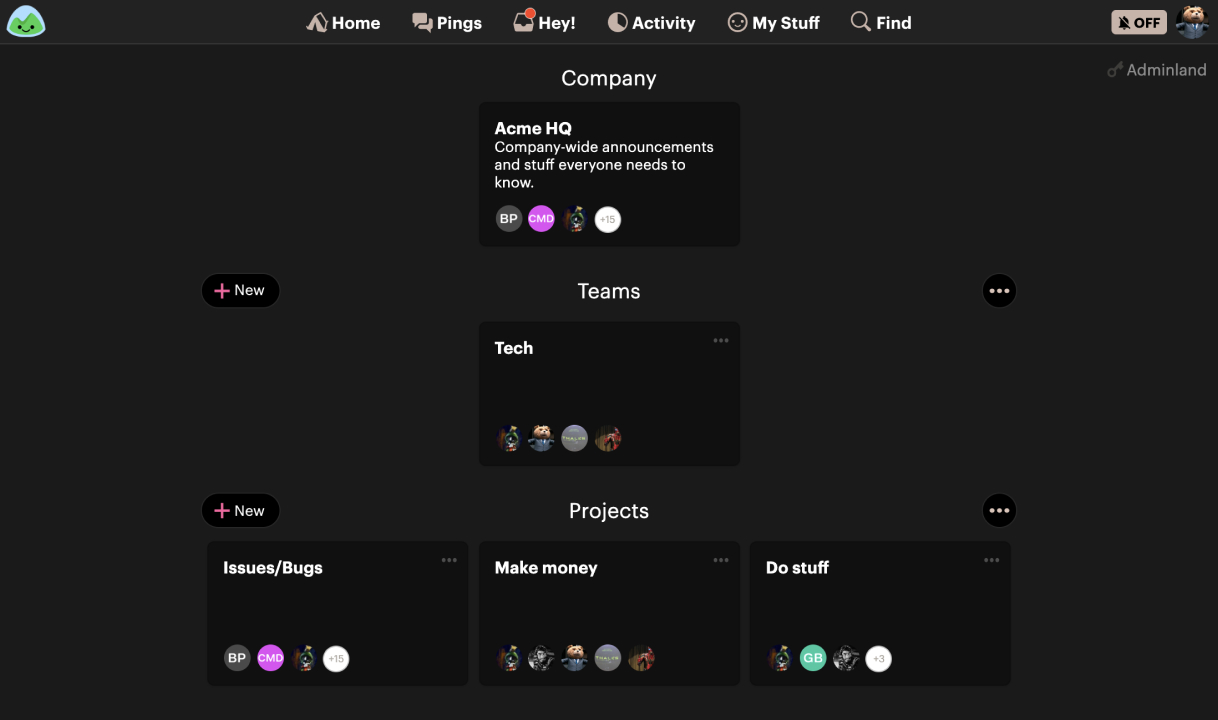The image size is (1218, 720).
Task: Open the Issues/Bugs project options ellipsis
Action: [x=449, y=561]
